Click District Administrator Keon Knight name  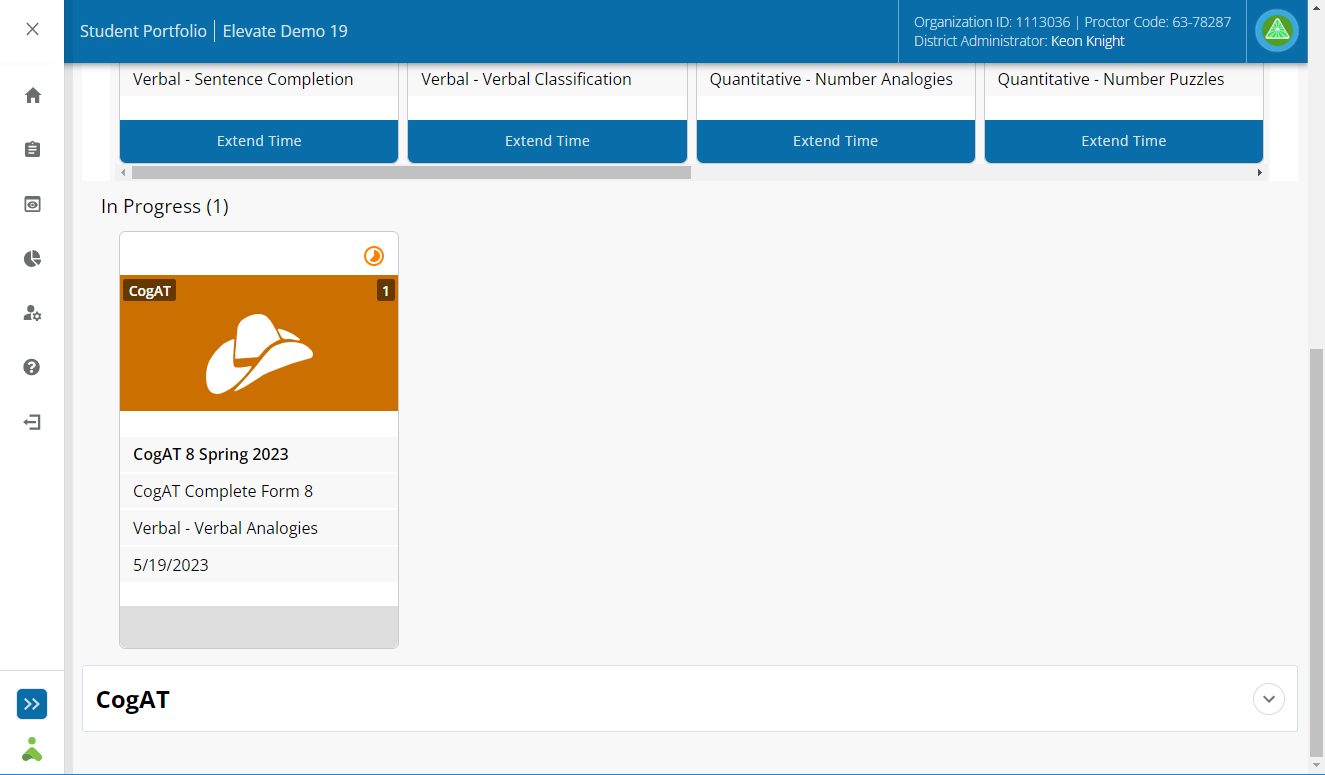click(1088, 41)
